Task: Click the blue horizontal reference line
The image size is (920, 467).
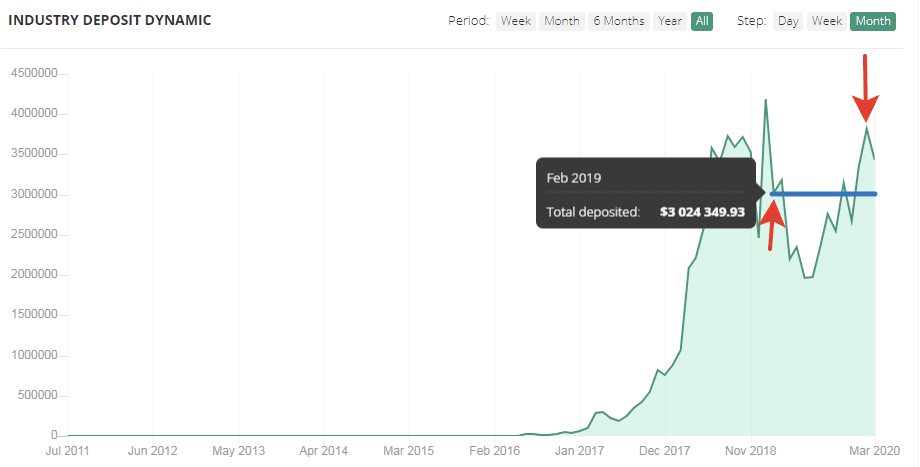Action: [x=823, y=194]
